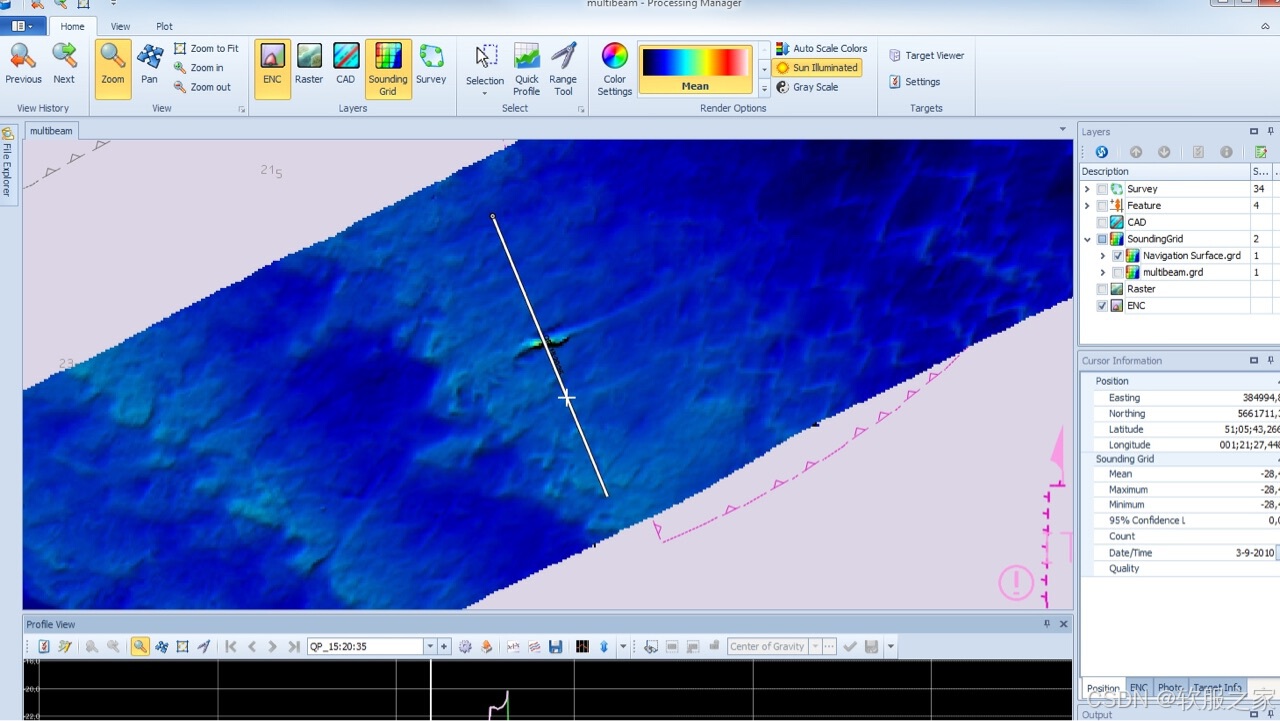Go to Next view in history

coord(64,64)
